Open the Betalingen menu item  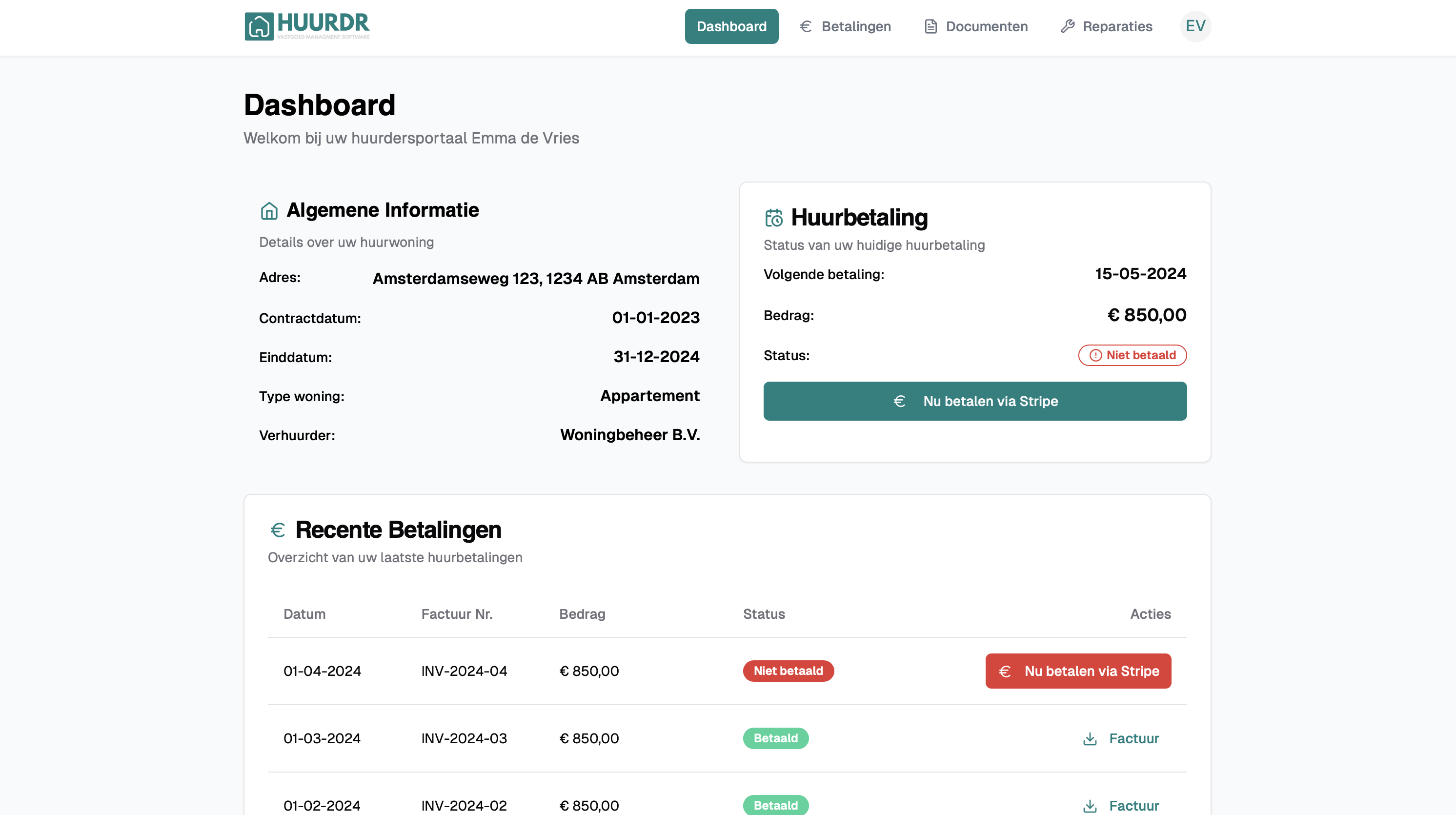pyautogui.click(x=845, y=26)
